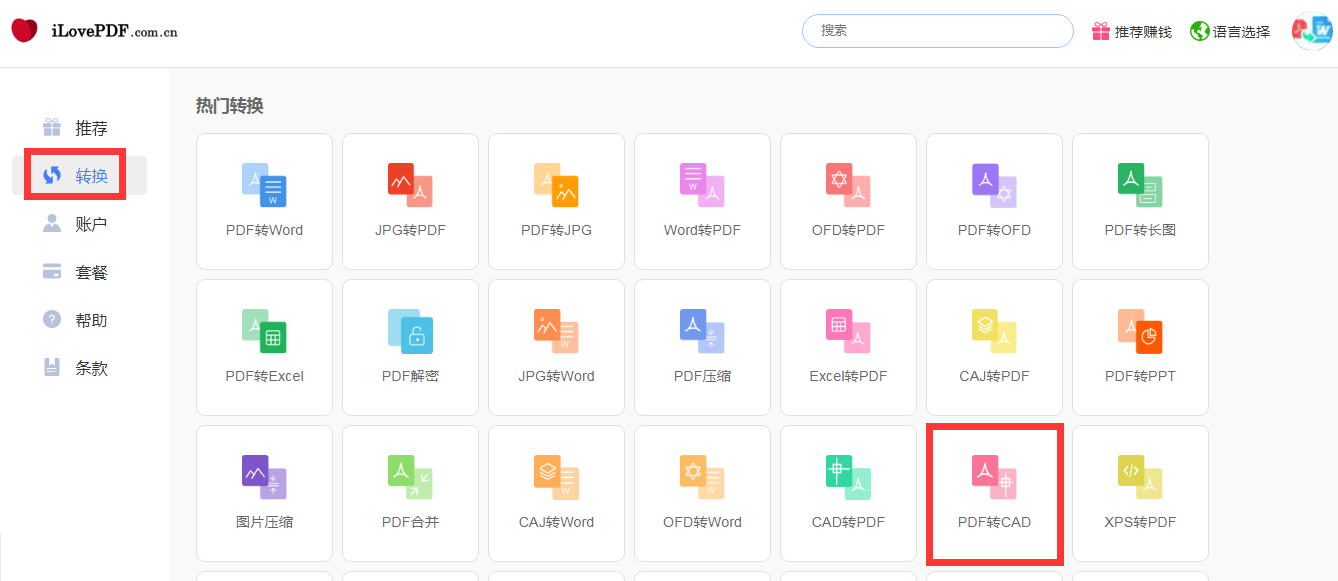Launch the PDF转PPT tool
This screenshot has height=581, width=1338.
(1140, 347)
